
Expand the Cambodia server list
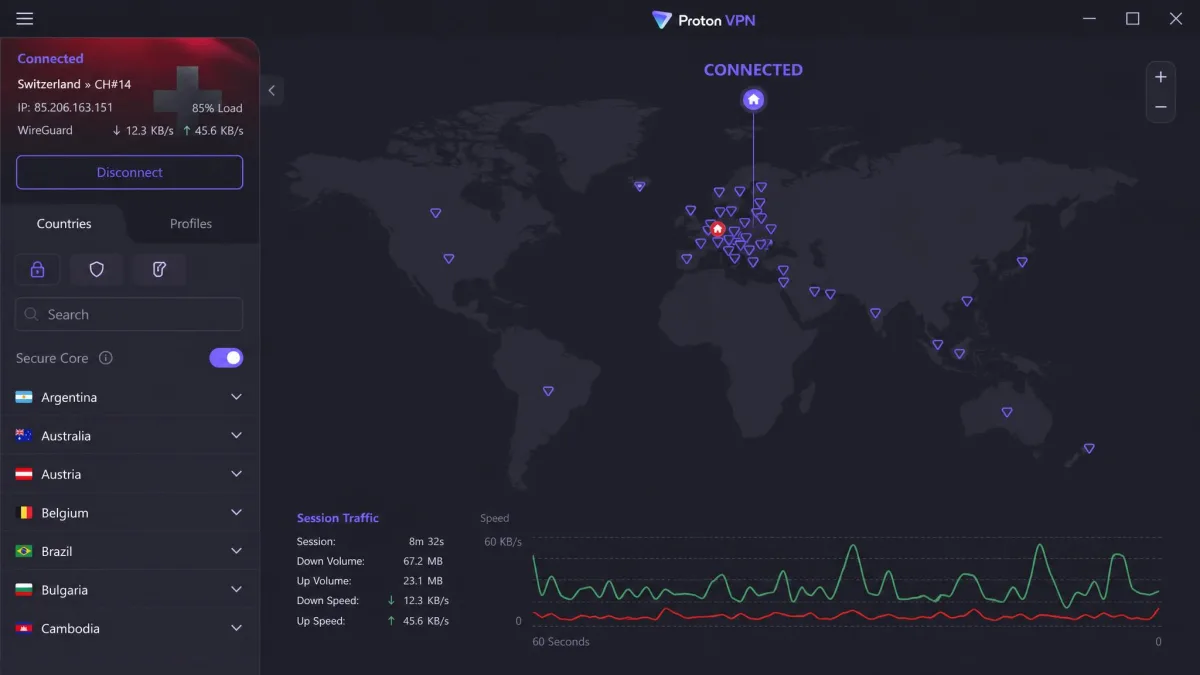click(x=236, y=628)
